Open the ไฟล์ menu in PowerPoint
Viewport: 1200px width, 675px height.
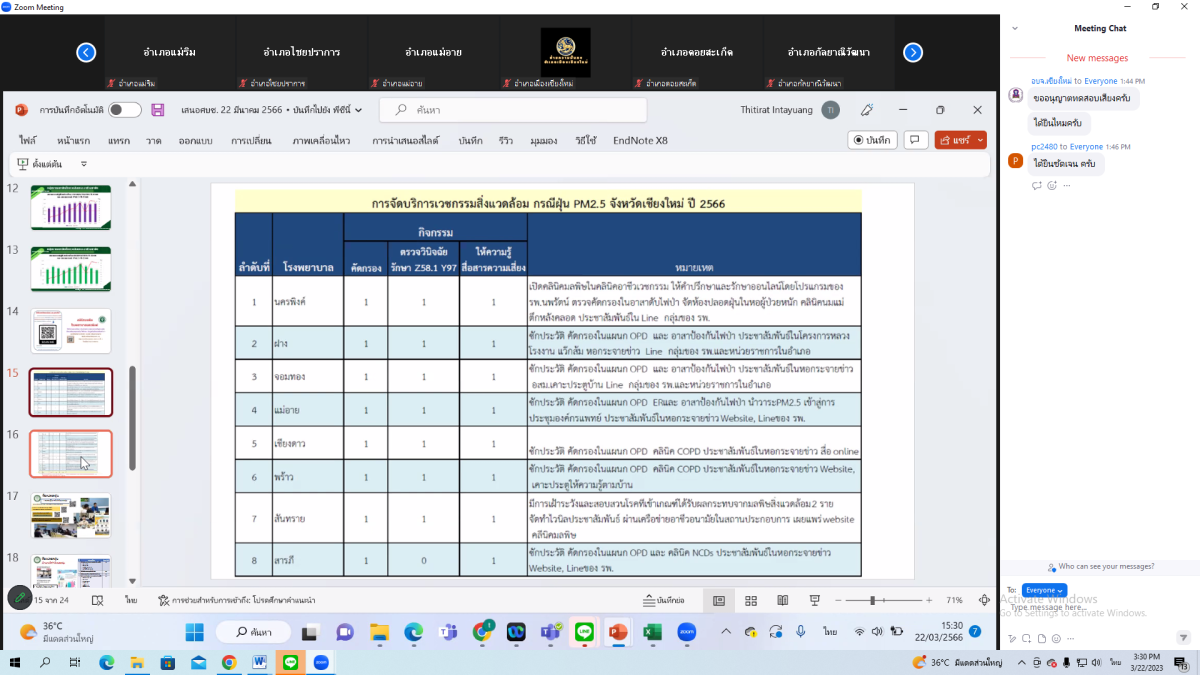[x=27, y=141]
